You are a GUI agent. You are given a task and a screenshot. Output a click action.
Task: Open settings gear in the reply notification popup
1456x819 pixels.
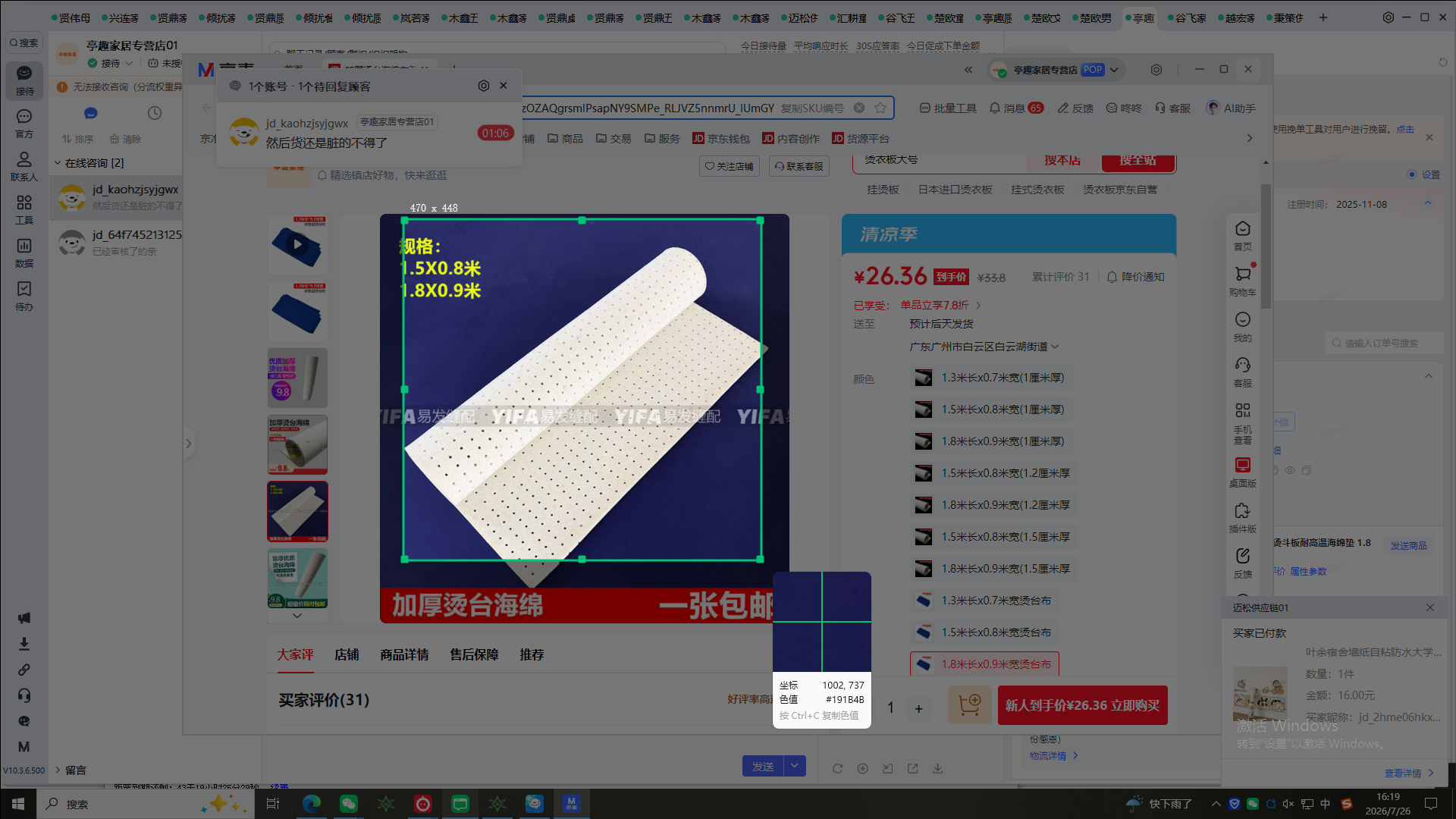coord(483,86)
